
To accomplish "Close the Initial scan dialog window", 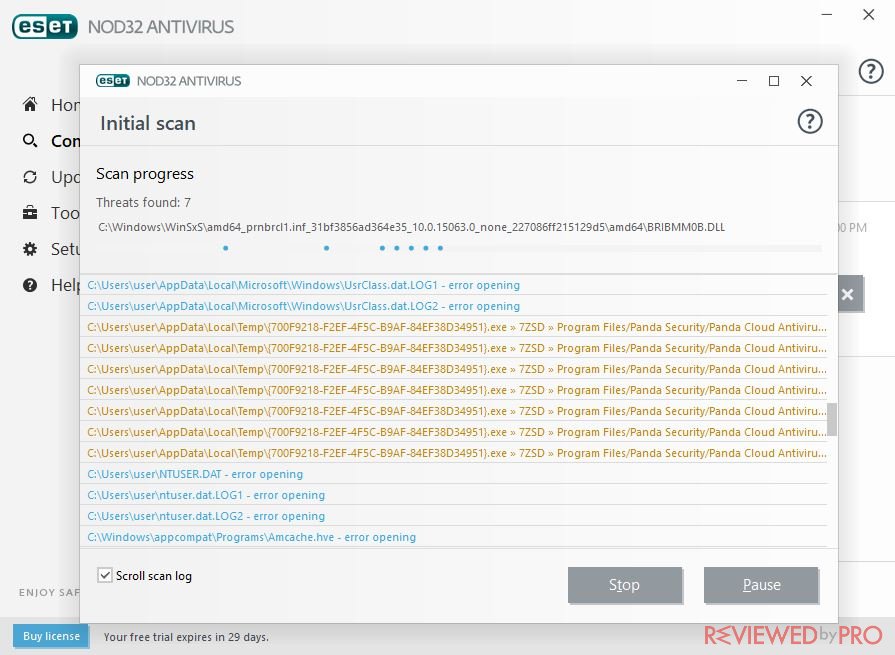I will coord(806,81).
